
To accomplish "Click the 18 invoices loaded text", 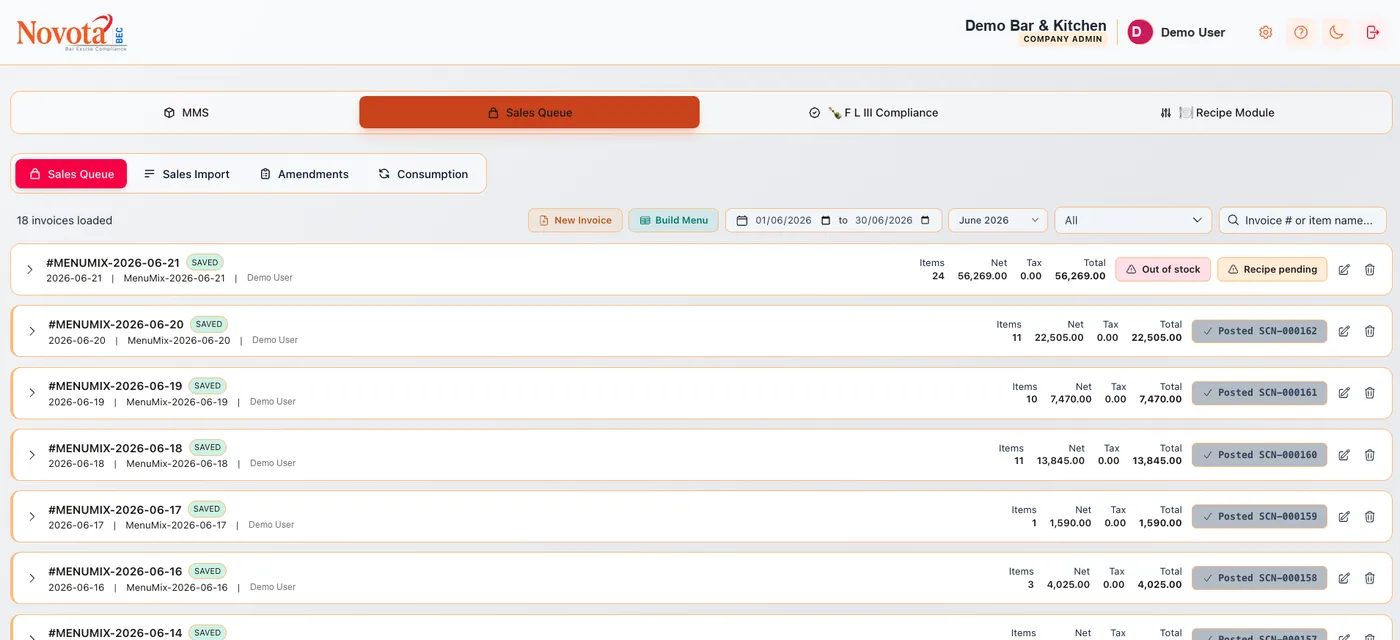I will point(64,220).
